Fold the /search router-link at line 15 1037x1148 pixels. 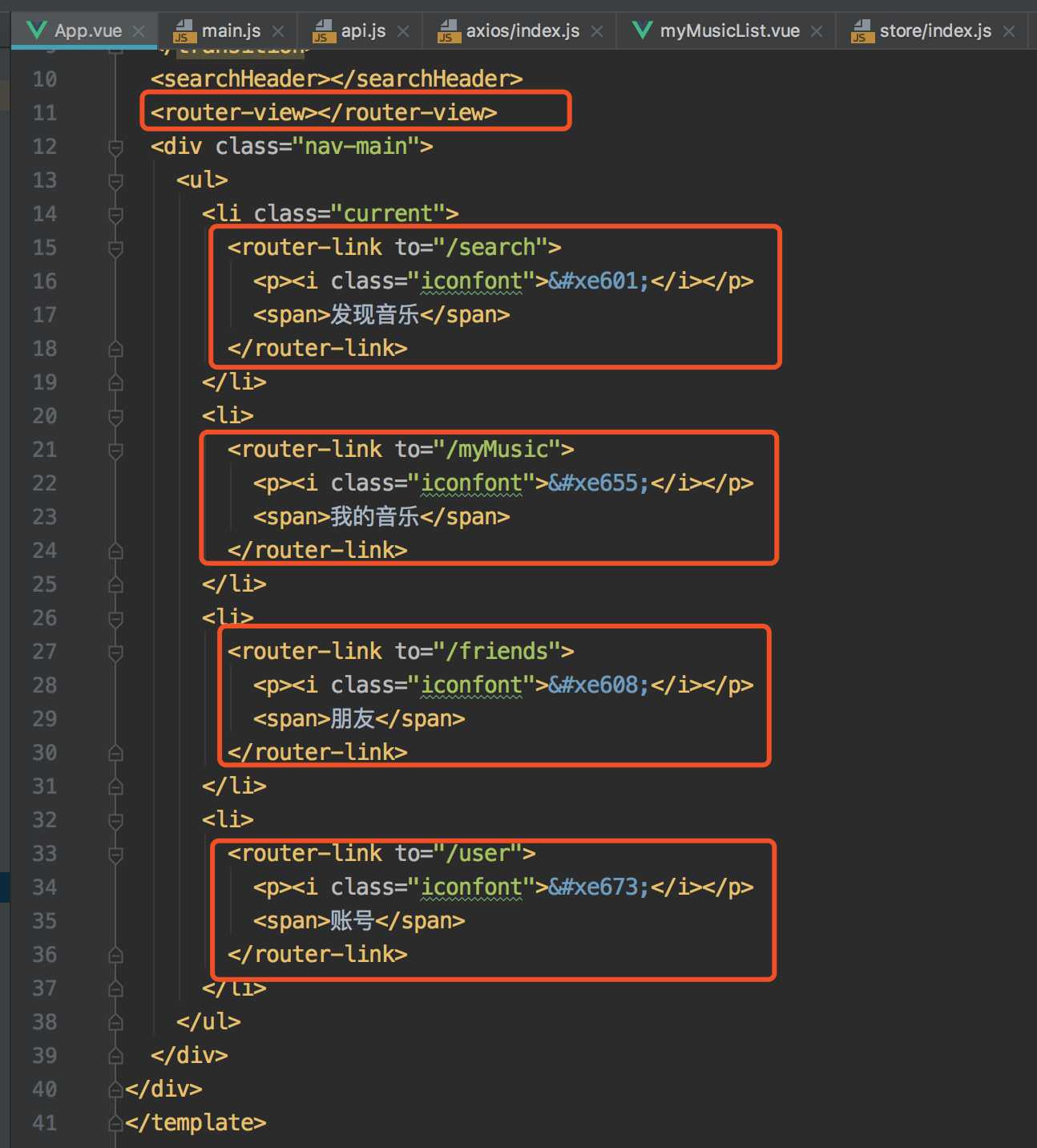pos(115,249)
